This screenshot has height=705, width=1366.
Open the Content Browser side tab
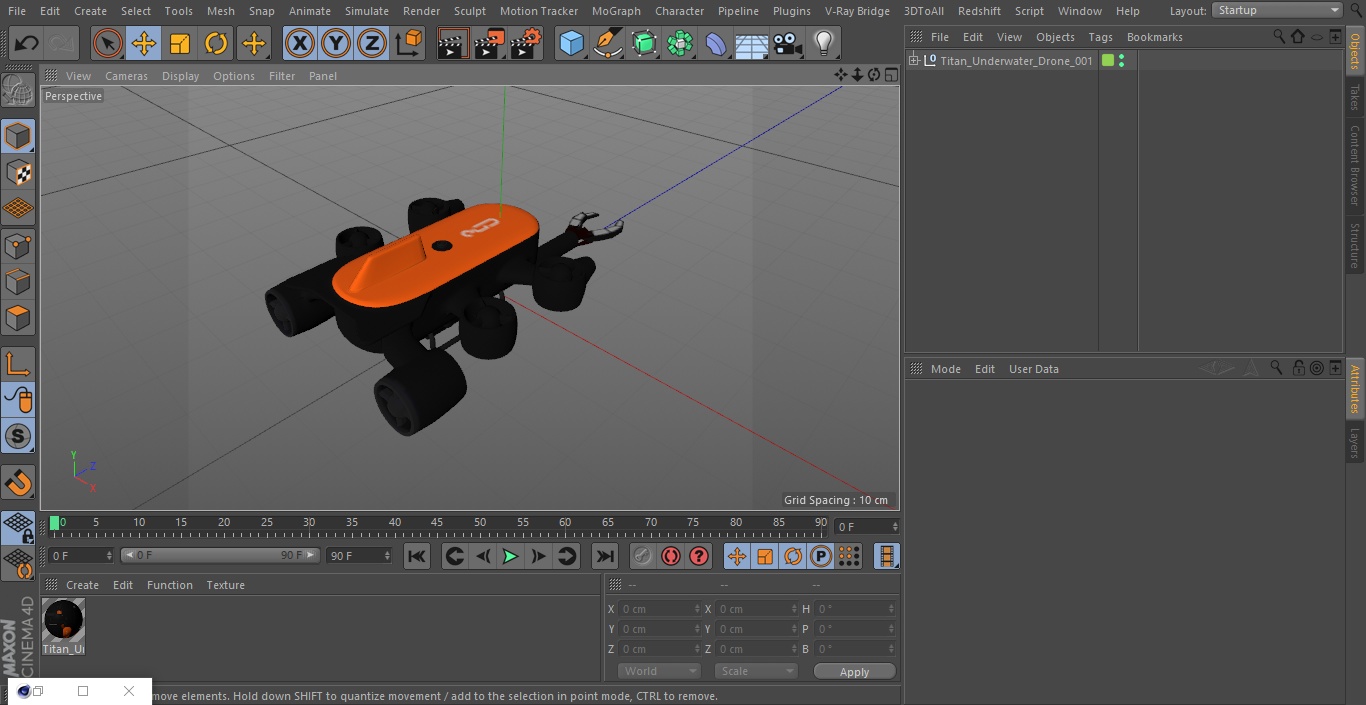tap(1355, 165)
